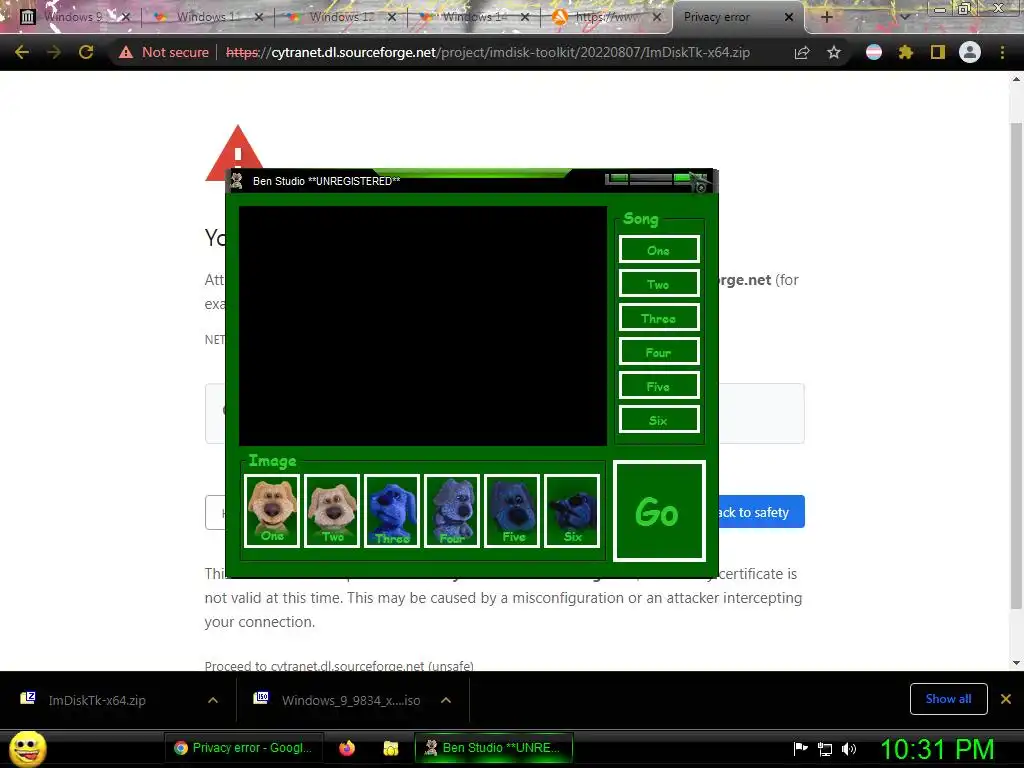Go back in the Chrome browser
1024x768 pixels.
pos(22,52)
